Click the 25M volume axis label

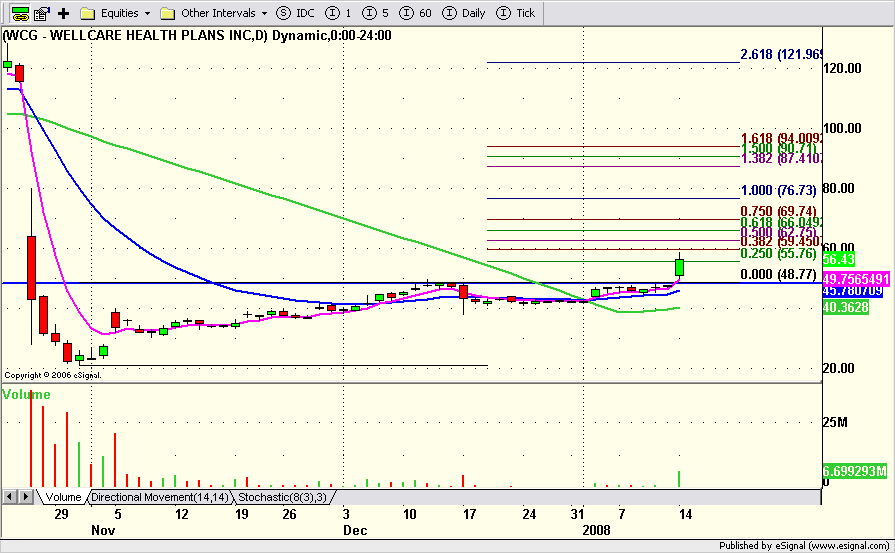pyautogui.click(x=835, y=422)
